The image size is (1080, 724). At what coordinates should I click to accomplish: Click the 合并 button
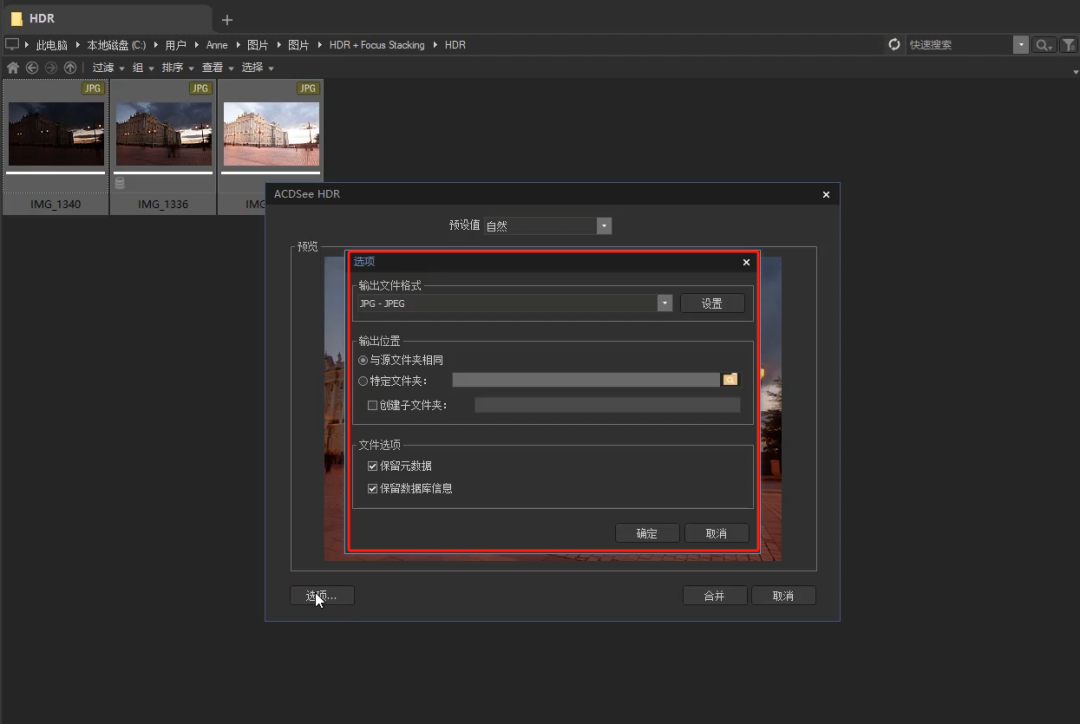point(714,596)
